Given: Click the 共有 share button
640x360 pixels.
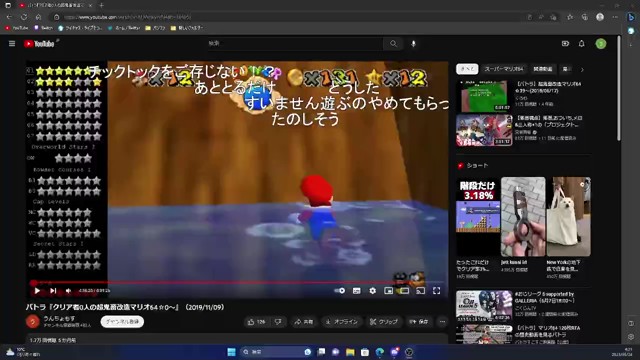Looking at the screenshot, I should (304, 322).
